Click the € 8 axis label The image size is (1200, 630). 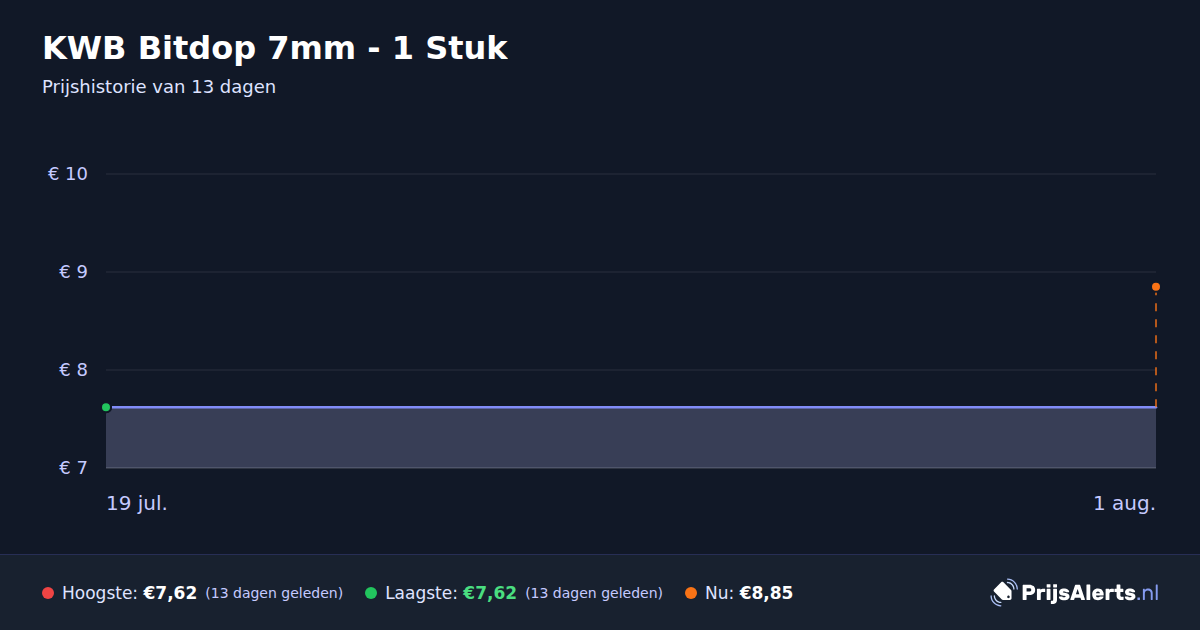coord(74,370)
